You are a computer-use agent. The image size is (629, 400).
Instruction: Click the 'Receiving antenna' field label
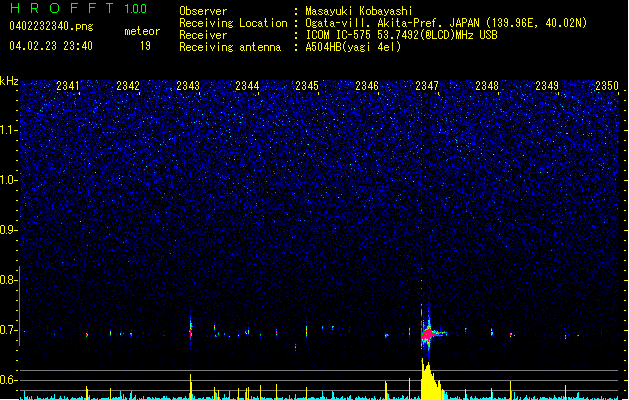(230, 47)
